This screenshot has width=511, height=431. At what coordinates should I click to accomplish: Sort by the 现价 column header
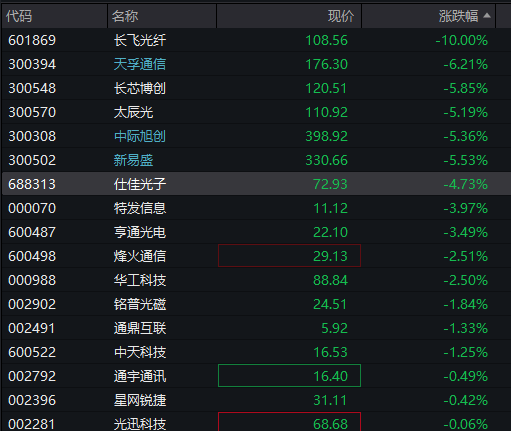point(289,16)
